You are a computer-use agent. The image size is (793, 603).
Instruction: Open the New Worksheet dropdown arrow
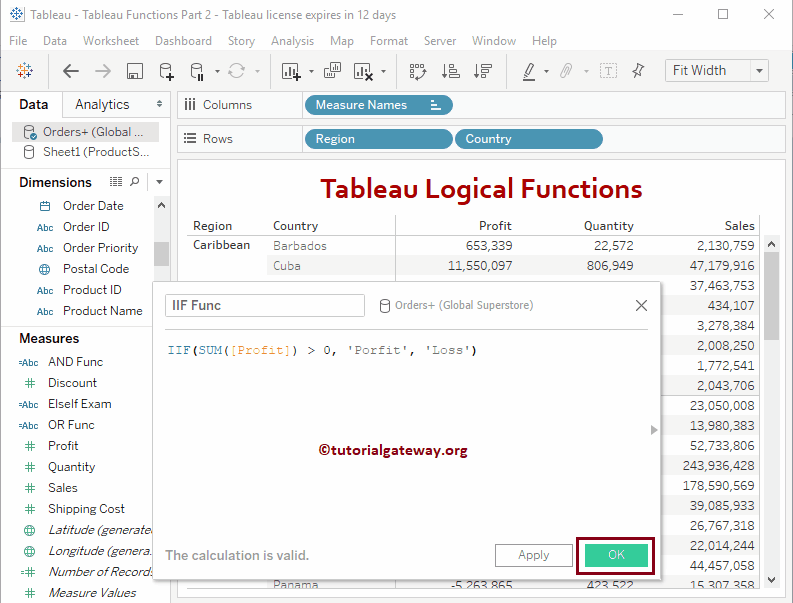tap(311, 71)
